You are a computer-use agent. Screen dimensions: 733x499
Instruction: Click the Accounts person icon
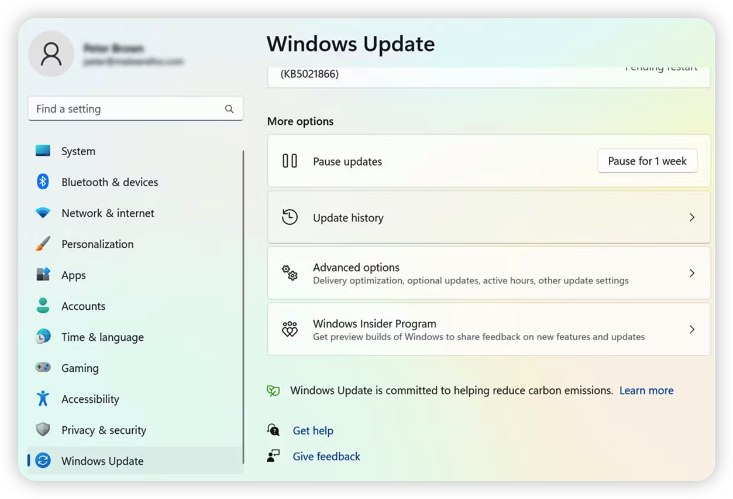[x=43, y=305]
